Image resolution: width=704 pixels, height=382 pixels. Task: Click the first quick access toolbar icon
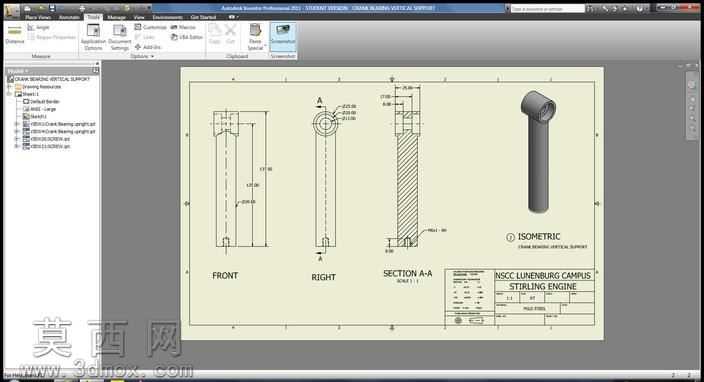pyautogui.click(x=27, y=8)
